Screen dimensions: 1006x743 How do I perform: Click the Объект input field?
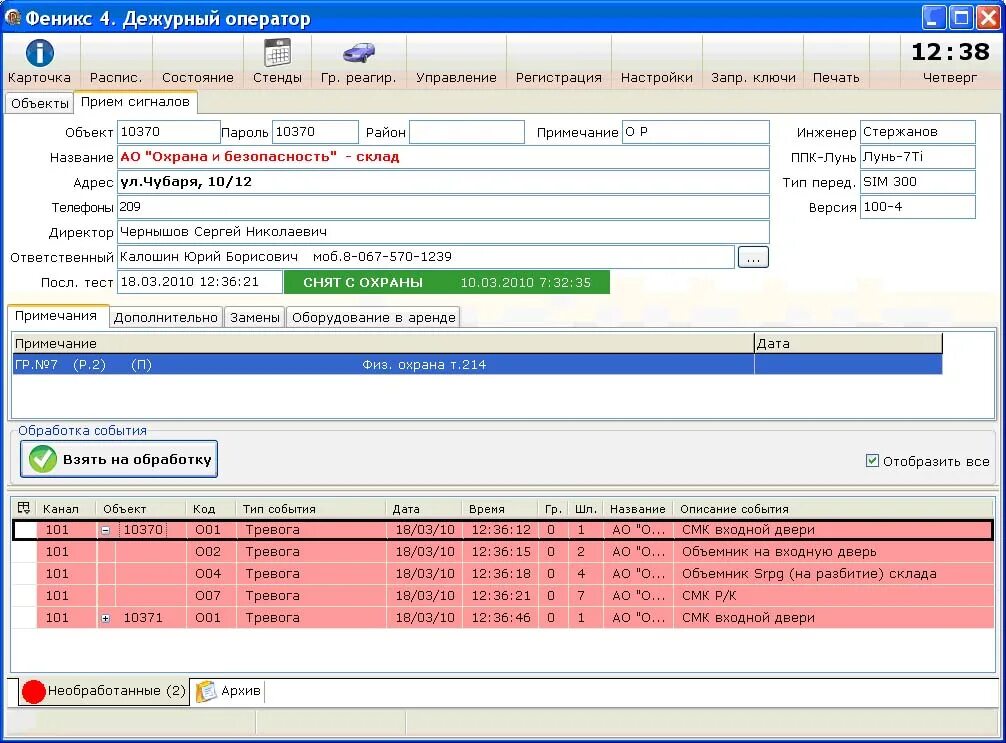pyautogui.click(x=169, y=132)
